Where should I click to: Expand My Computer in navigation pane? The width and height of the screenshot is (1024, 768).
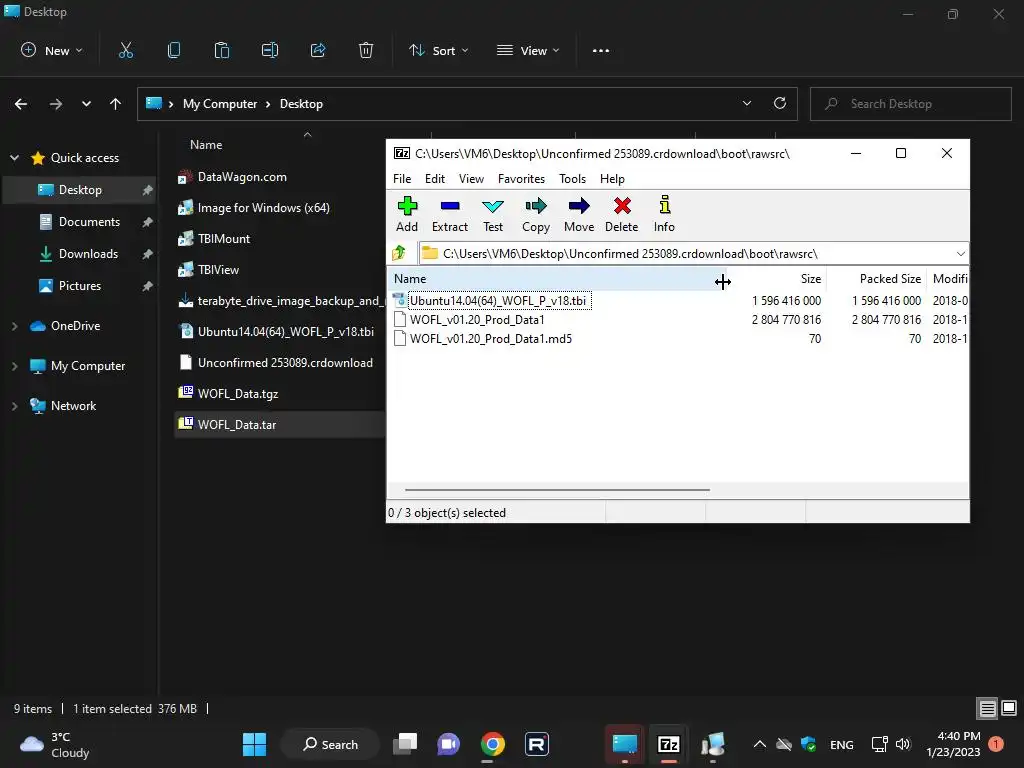(x=14, y=366)
